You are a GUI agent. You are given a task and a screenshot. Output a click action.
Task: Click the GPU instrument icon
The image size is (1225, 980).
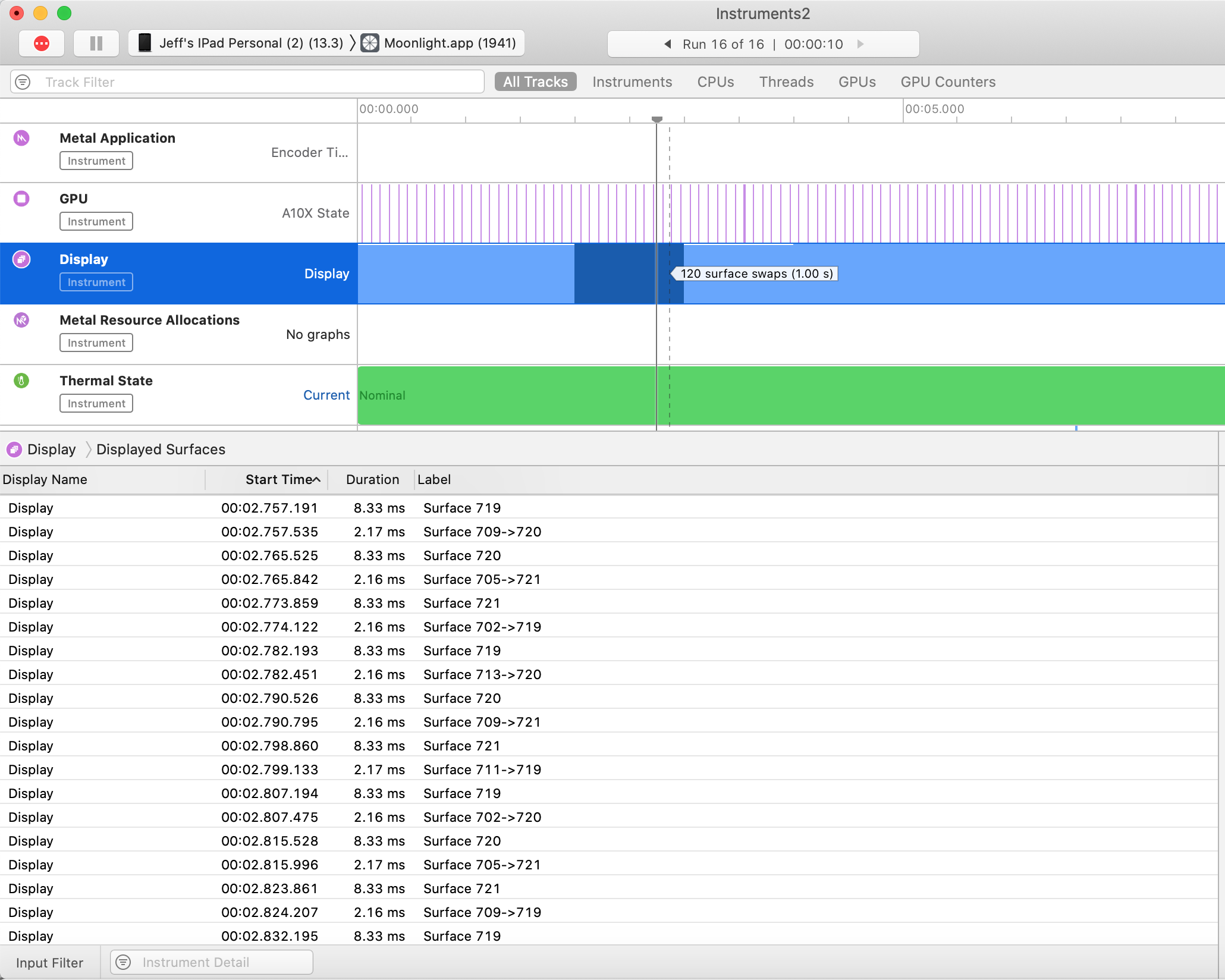(x=21, y=199)
